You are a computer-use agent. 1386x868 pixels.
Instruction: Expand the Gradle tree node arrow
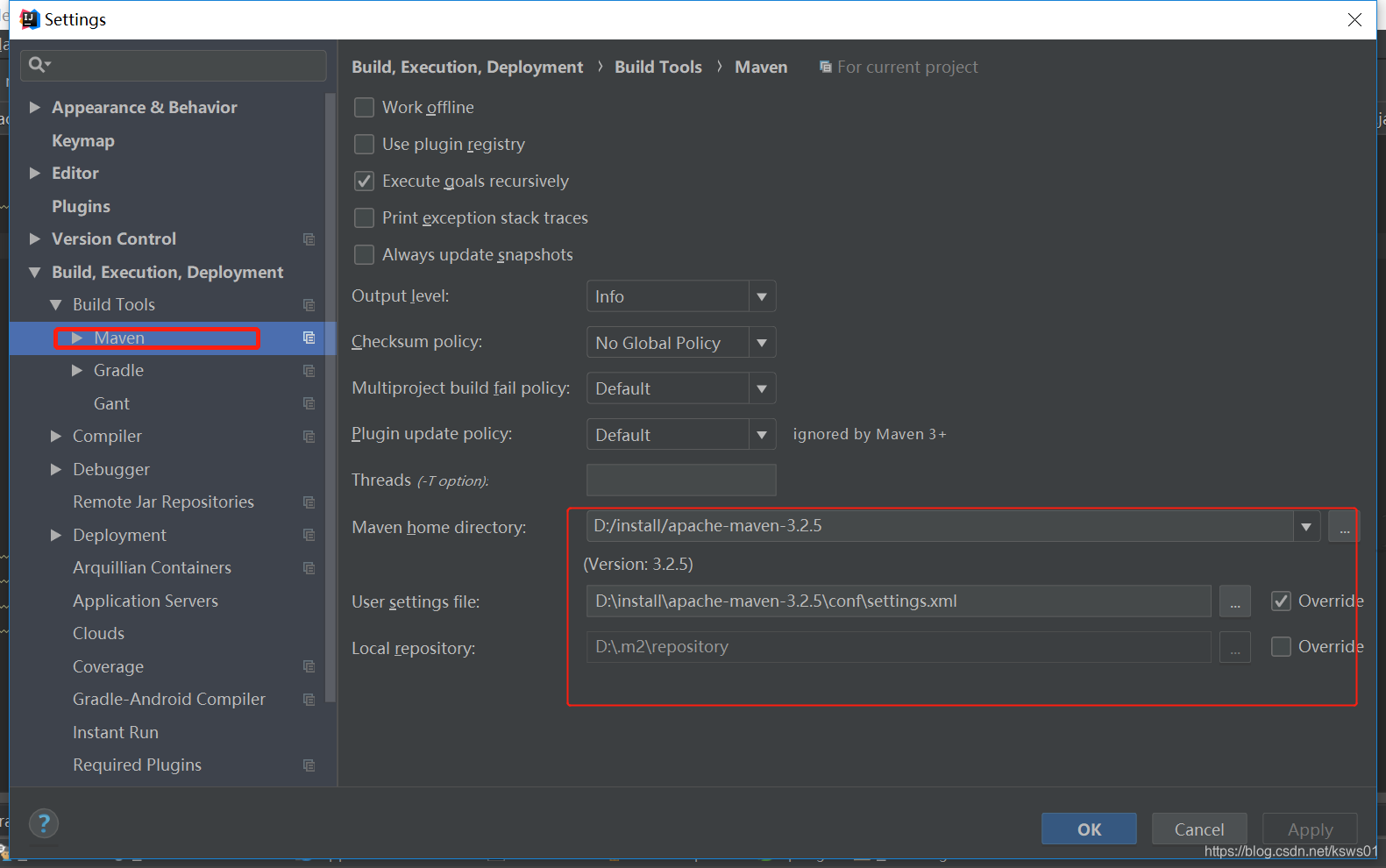point(77,370)
